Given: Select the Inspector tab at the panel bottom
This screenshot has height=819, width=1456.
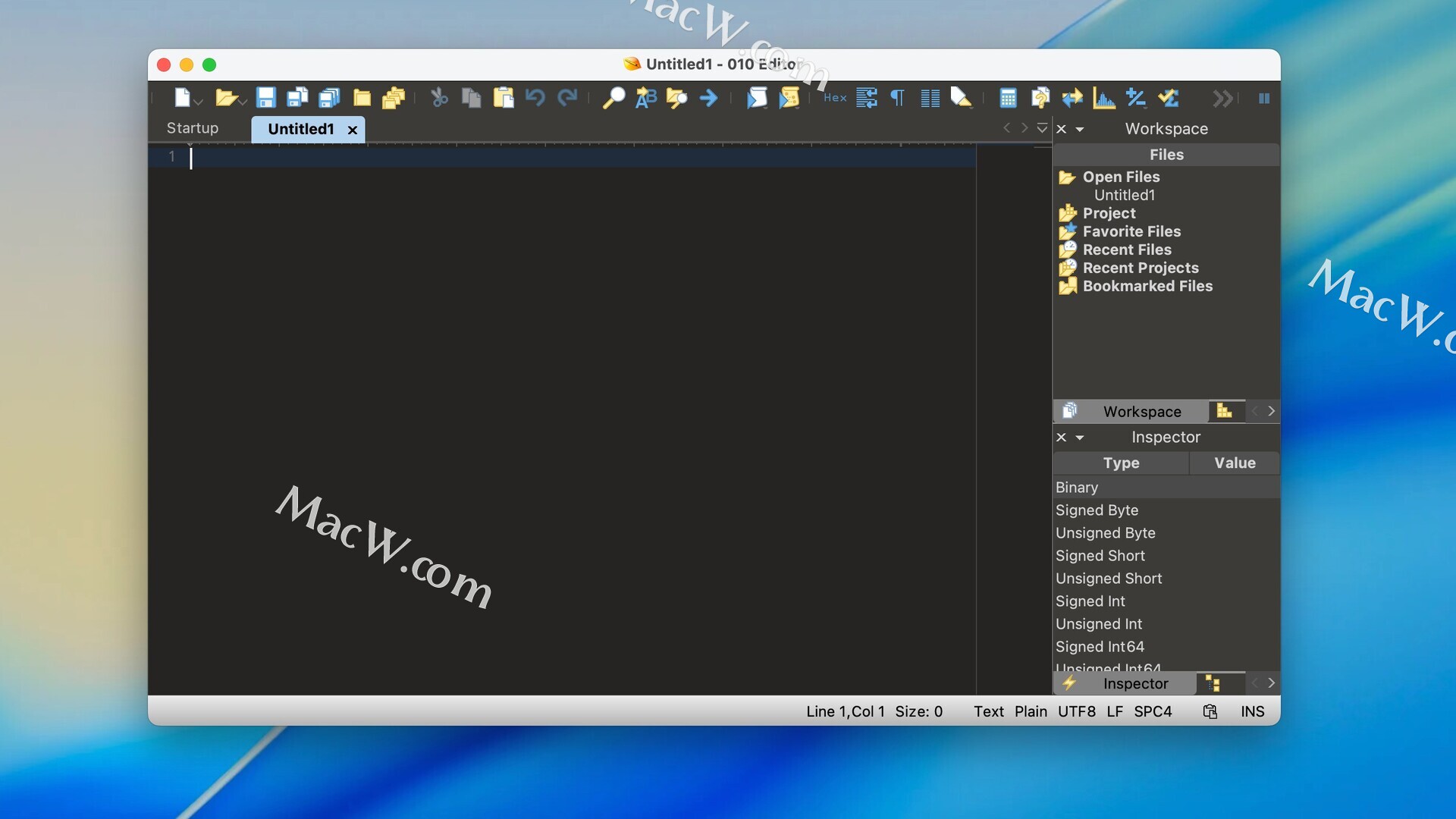Looking at the screenshot, I should (x=1125, y=683).
